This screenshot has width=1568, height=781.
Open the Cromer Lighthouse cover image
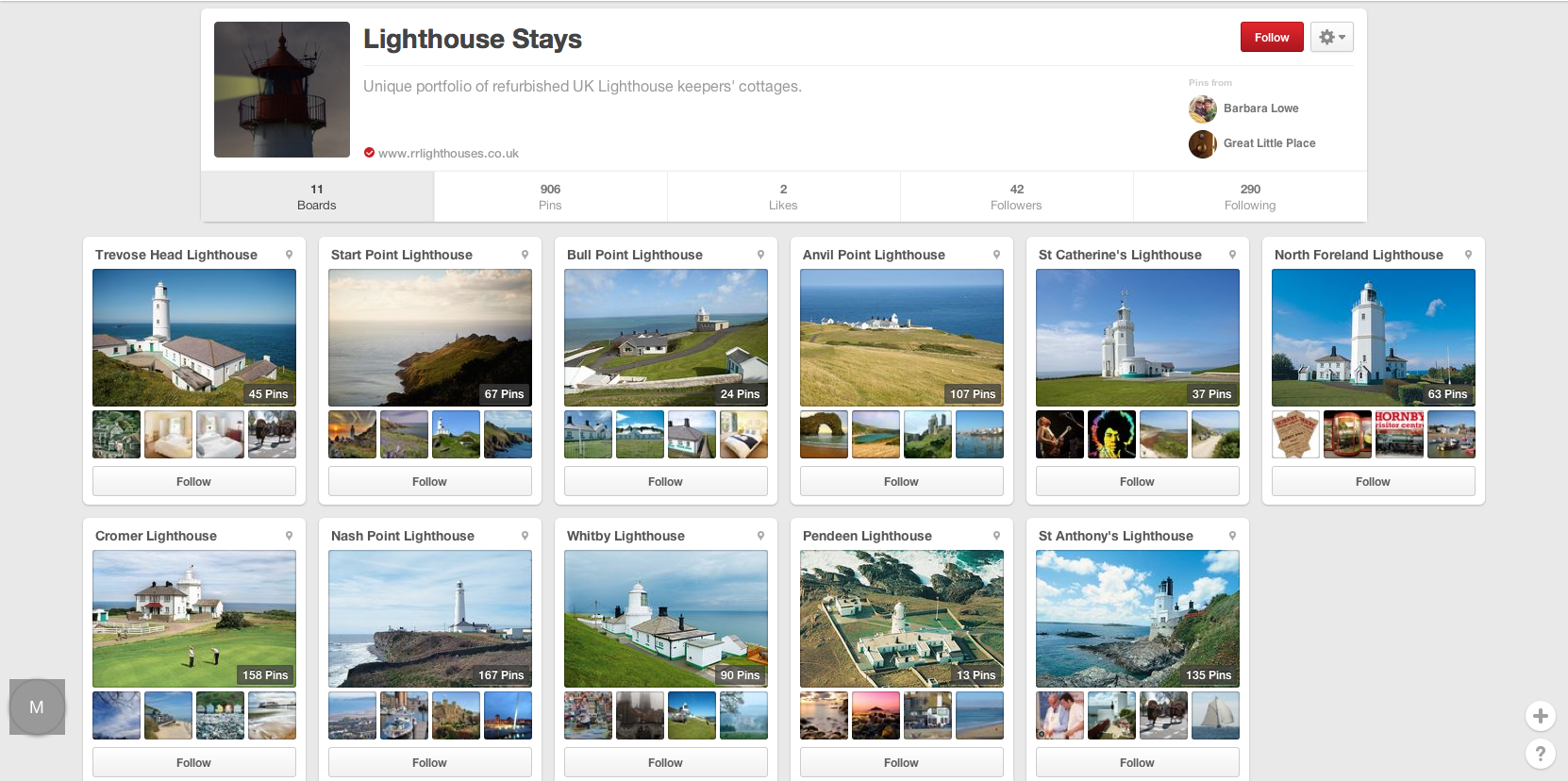(194, 619)
